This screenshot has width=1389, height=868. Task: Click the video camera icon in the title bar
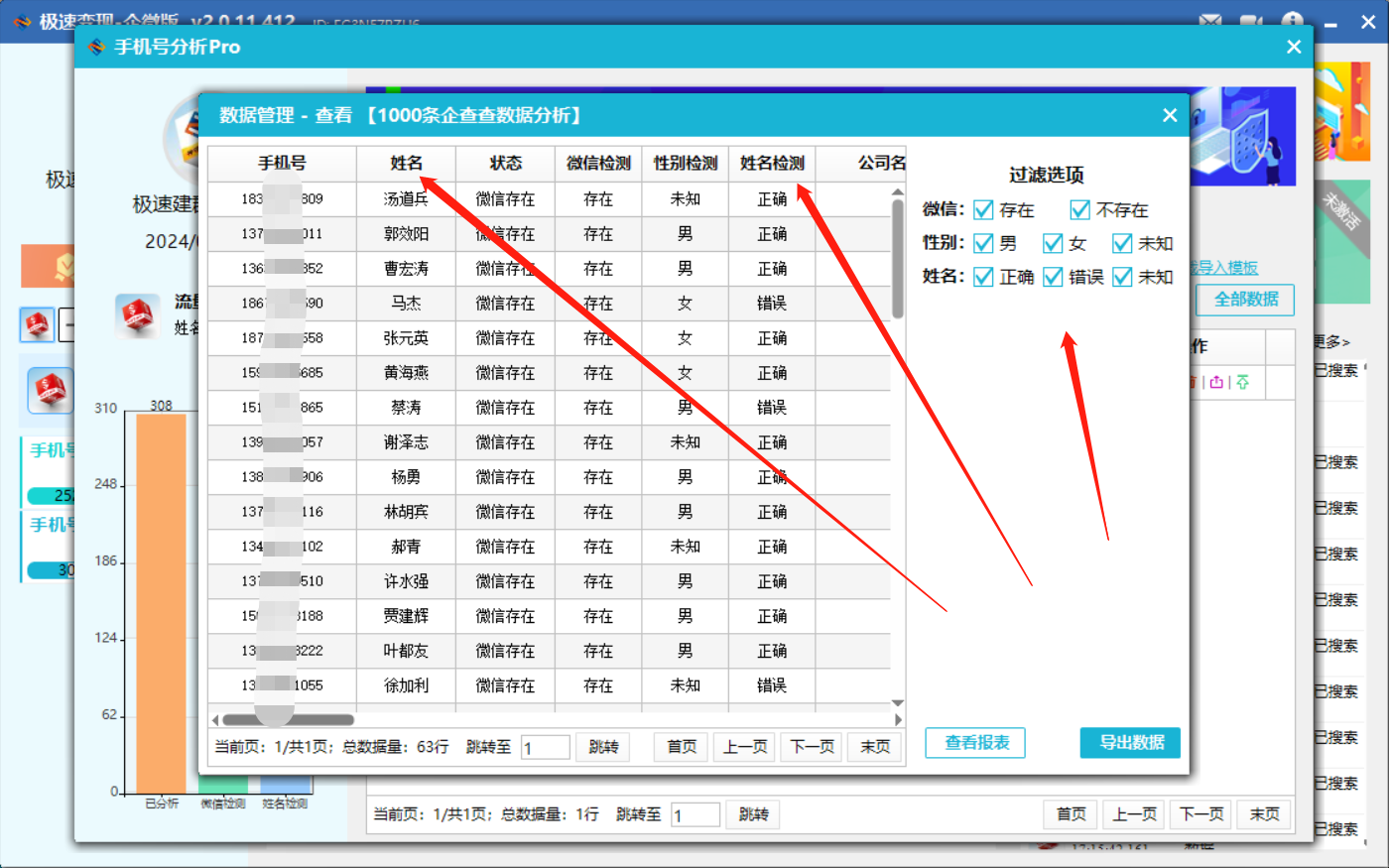[x=1251, y=19]
